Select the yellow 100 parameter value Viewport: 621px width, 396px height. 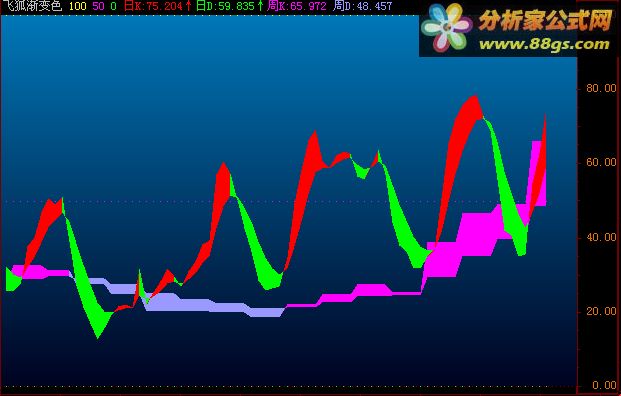77,6
